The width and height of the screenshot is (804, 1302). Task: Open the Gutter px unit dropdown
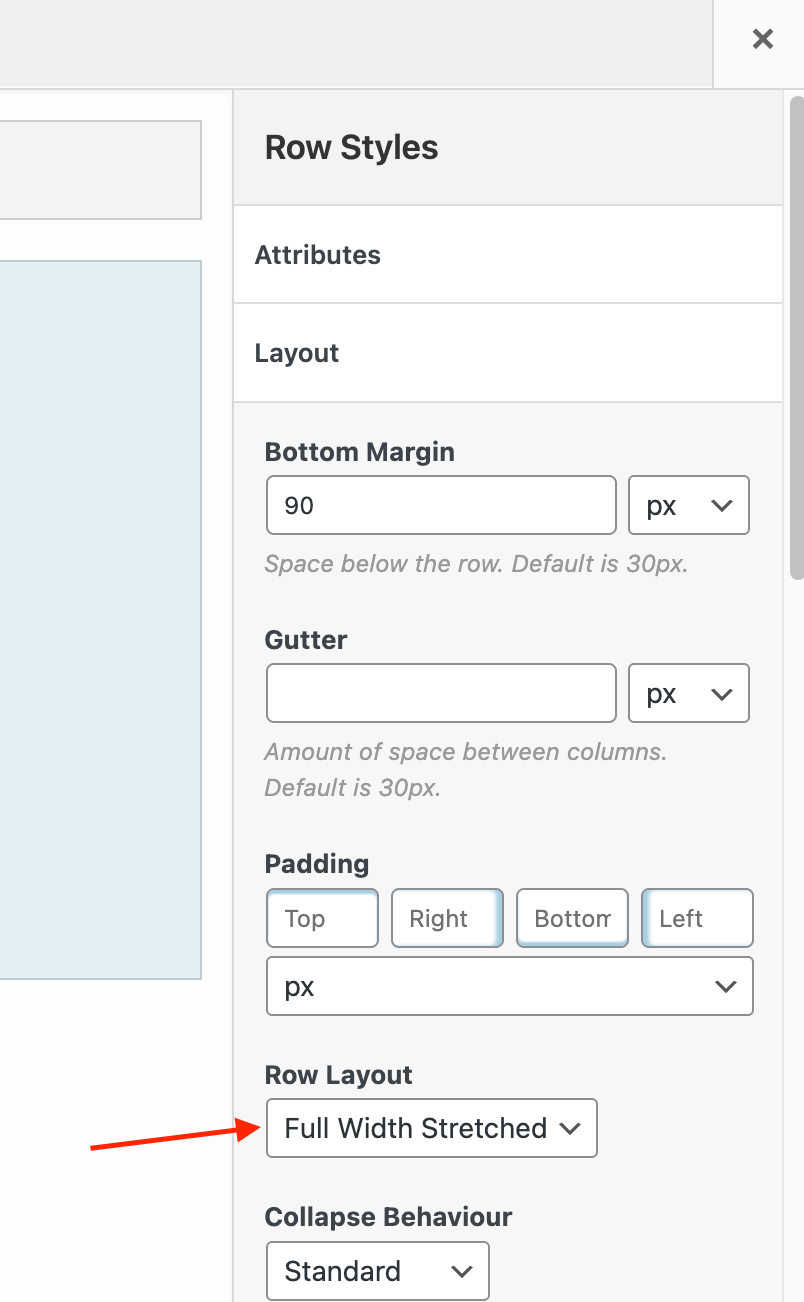pos(688,693)
